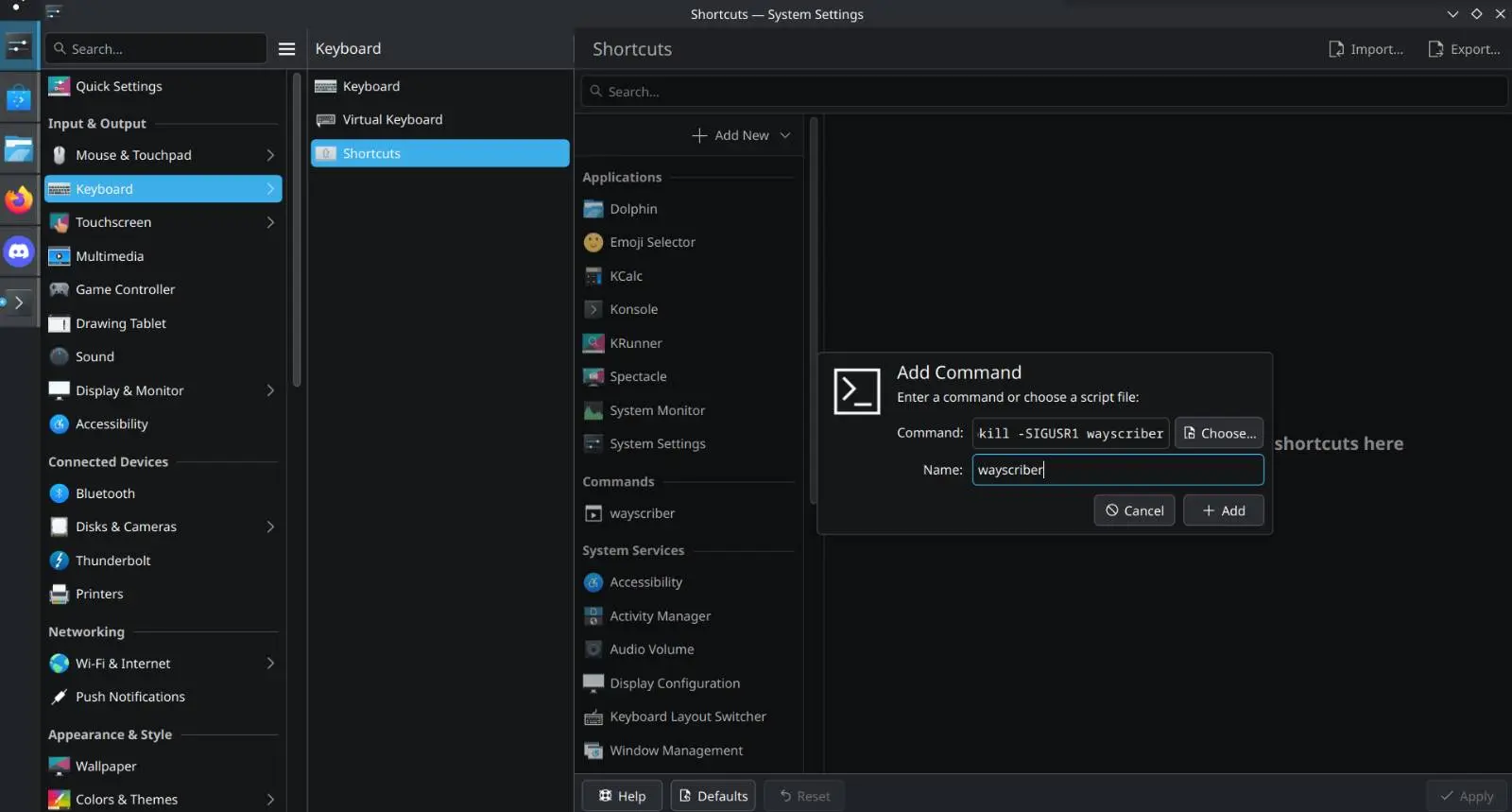Open Push Notifications settings

click(163, 697)
